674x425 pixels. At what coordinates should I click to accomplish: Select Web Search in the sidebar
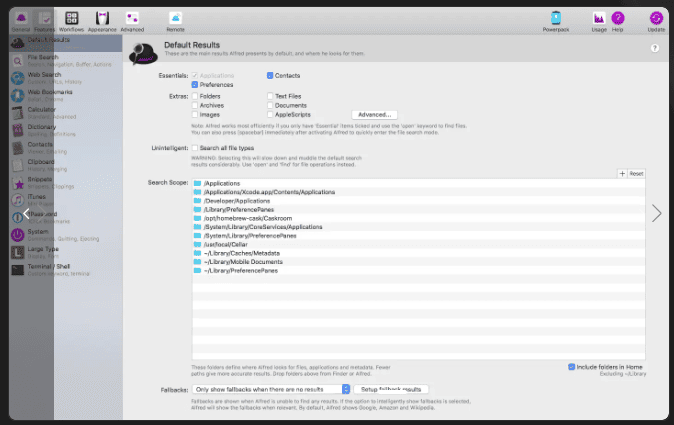(66, 78)
